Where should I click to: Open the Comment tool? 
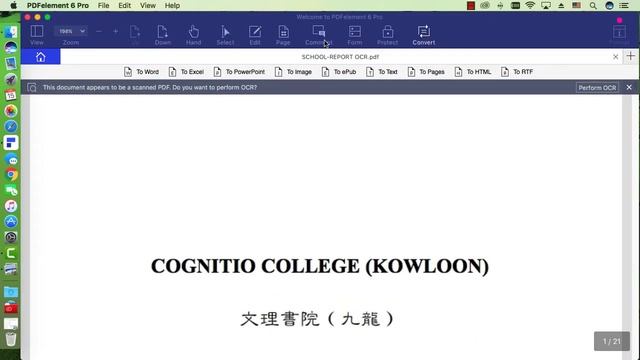click(x=318, y=35)
